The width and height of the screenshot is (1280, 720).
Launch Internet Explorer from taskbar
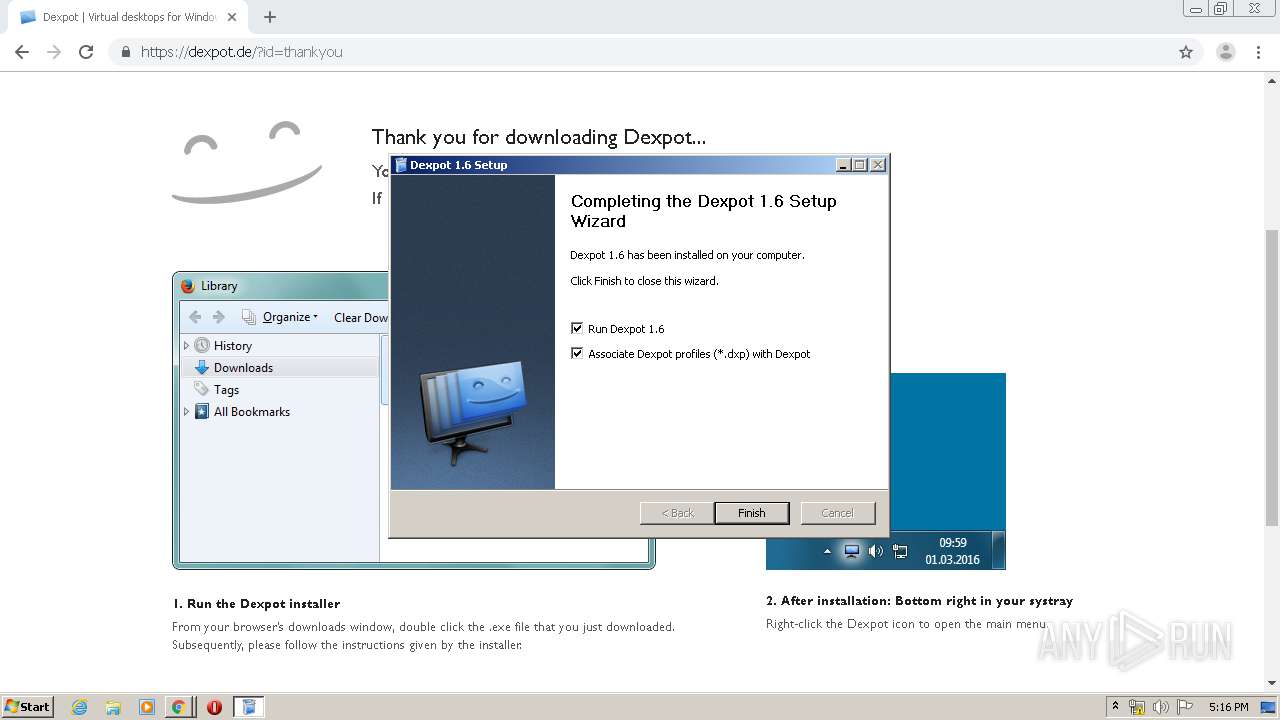pyautogui.click(x=80, y=707)
